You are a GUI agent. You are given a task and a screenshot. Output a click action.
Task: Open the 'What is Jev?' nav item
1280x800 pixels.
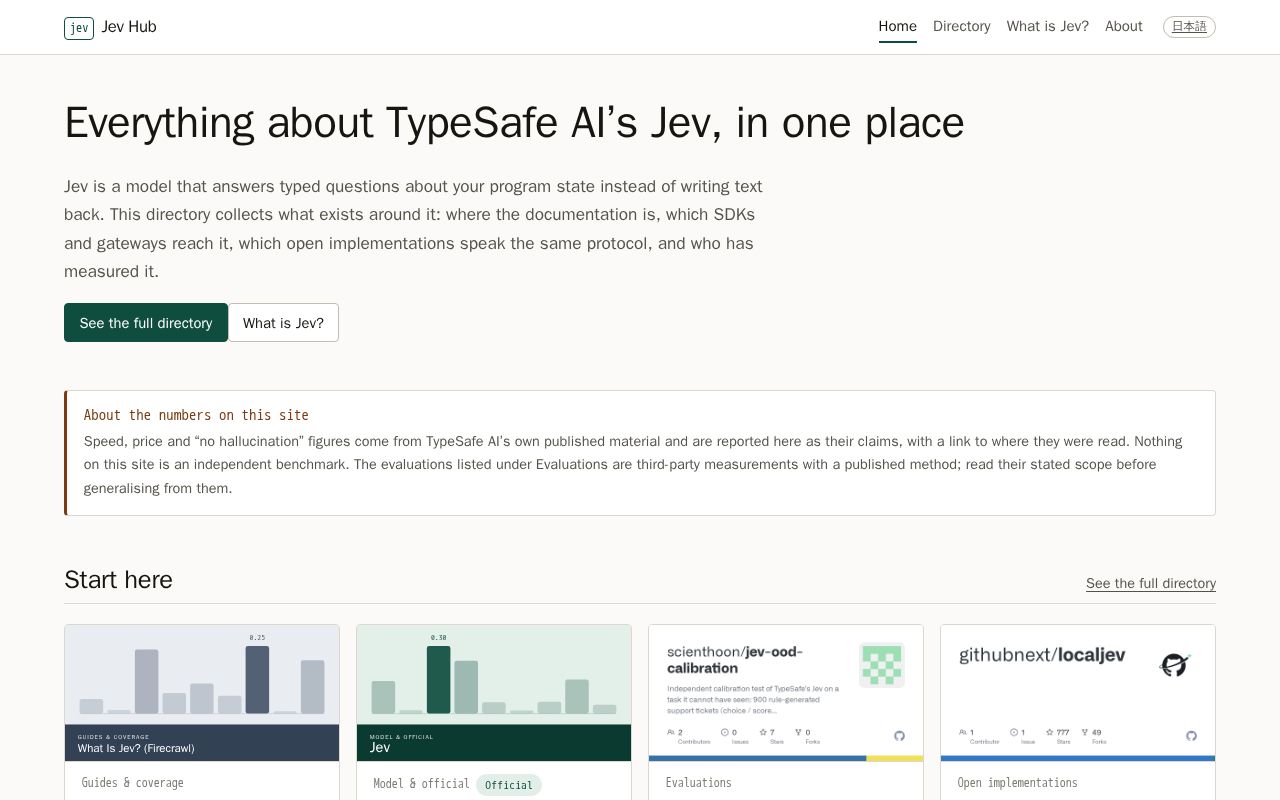[1048, 27]
